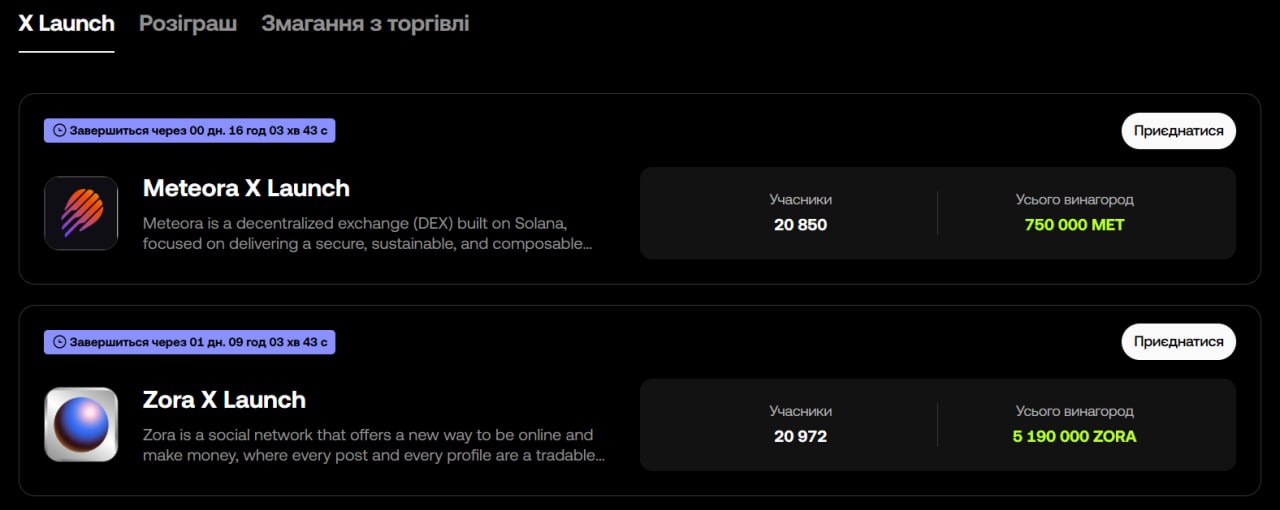
Task: Click the Meteora participants count 20 850
Action: (800, 225)
